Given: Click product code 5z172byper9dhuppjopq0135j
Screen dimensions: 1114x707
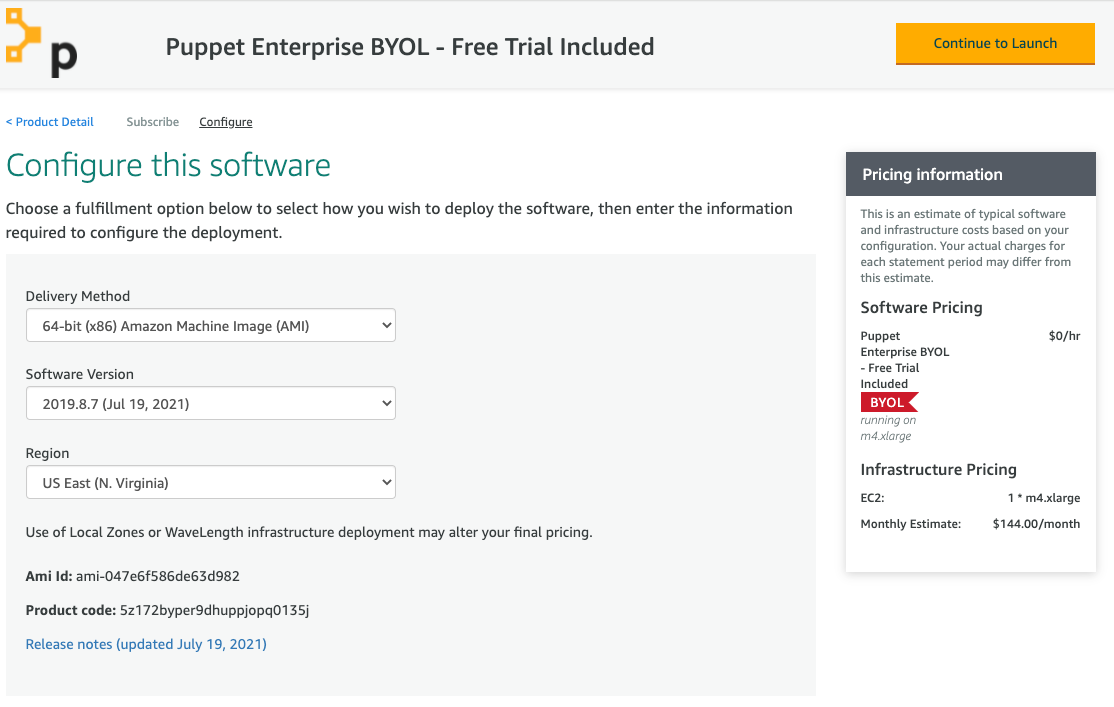Looking at the screenshot, I should pyautogui.click(x=215, y=610).
